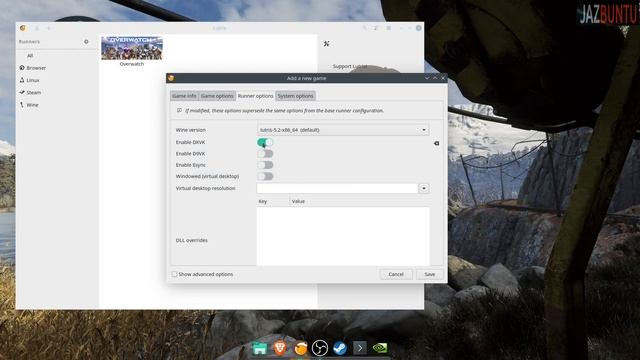Click the Runners gear icon in Lutris sidebar
This screenshot has height=360, width=640.
pyautogui.click(x=86, y=42)
